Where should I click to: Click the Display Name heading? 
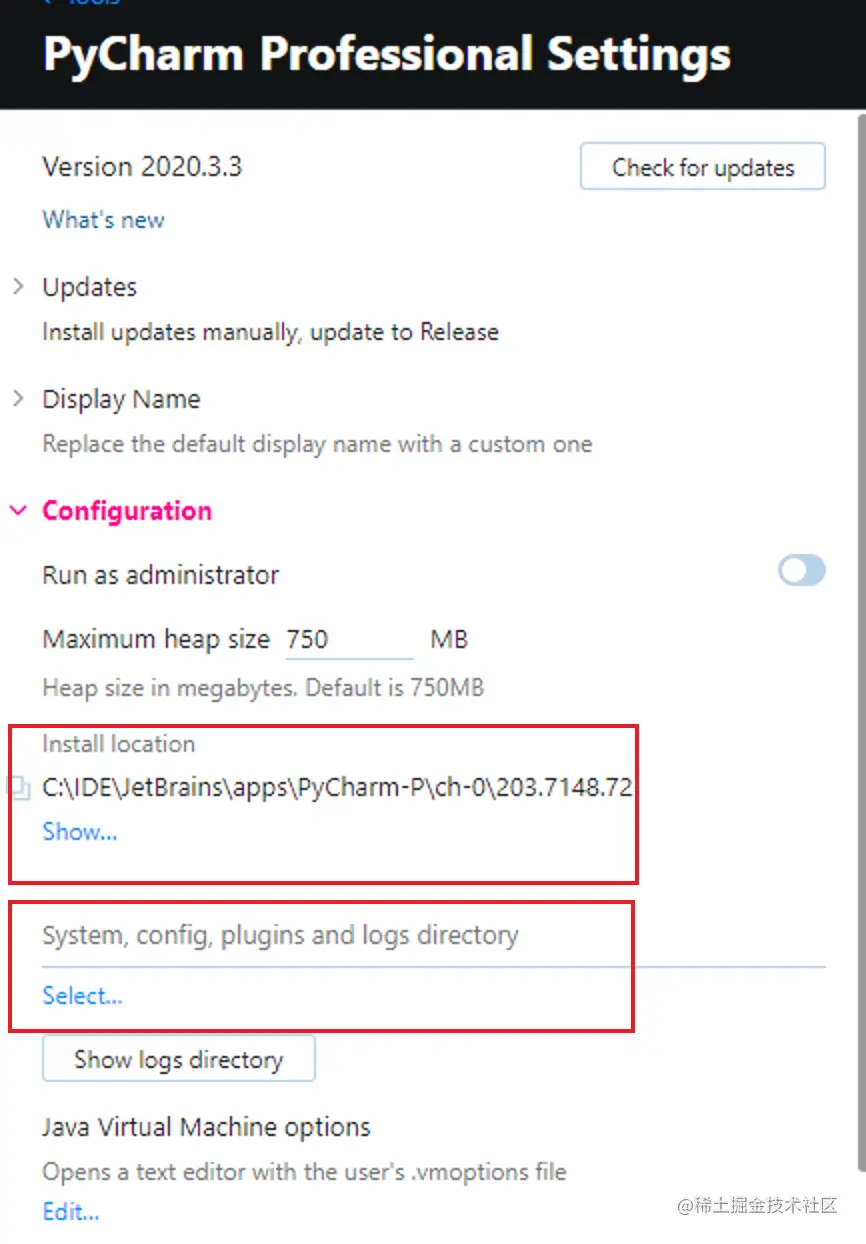click(x=121, y=399)
